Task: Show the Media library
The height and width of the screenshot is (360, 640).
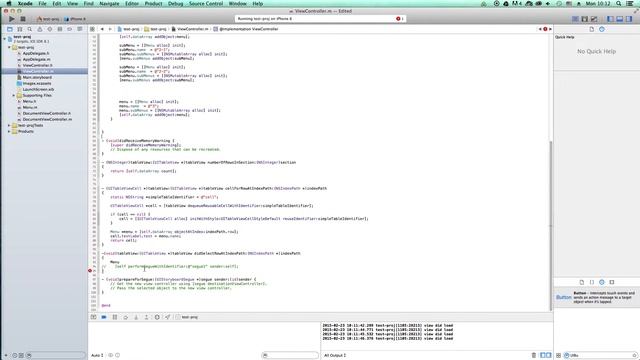Action: click(612, 282)
